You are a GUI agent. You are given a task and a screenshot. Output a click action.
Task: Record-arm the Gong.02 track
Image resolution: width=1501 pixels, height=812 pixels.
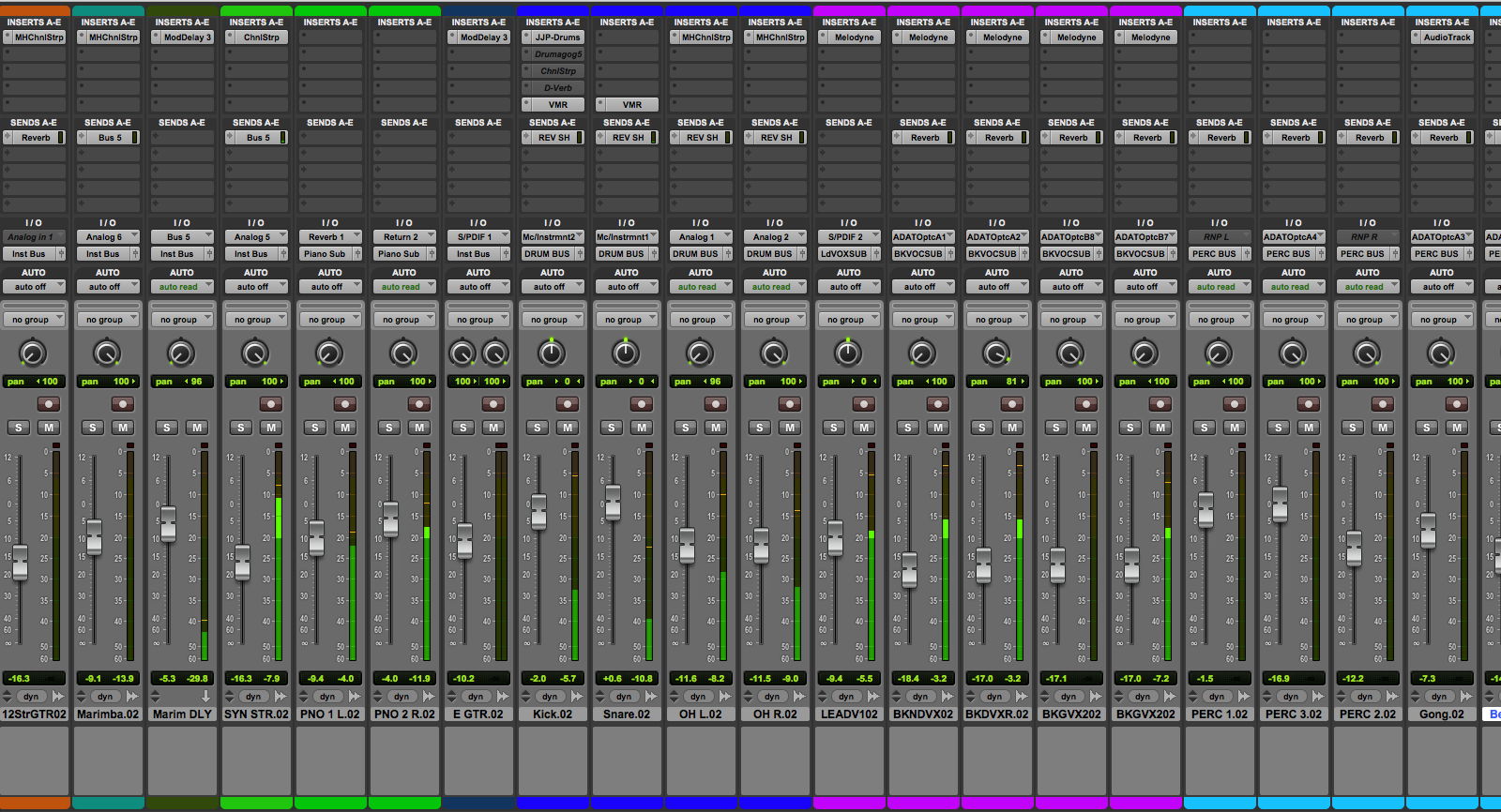pyautogui.click(x=1456, y=404)
